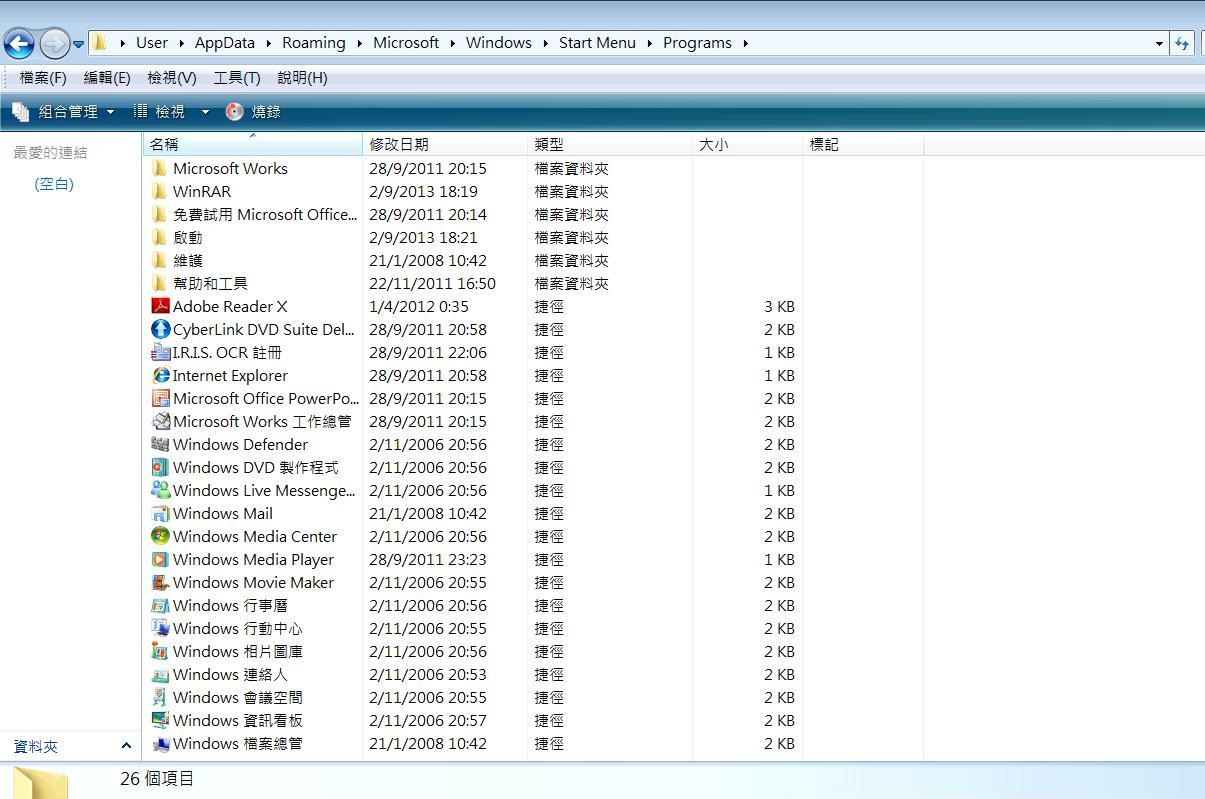
Task: Select the Microsoft Works 工作總管 shortcut icon
Action: [x=160, y=421]
